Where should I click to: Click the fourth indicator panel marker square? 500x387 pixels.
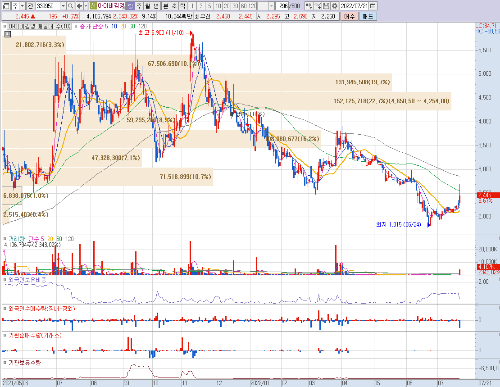5,308
